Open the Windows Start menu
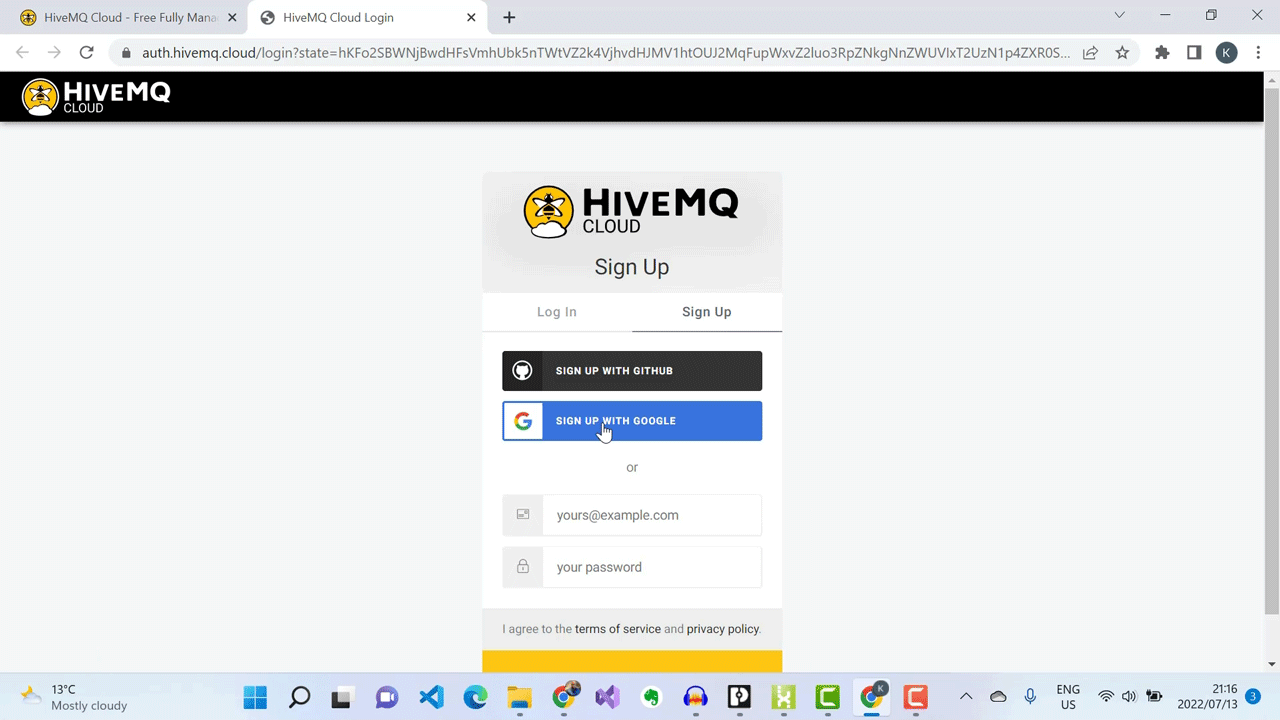 pos(255,697)
